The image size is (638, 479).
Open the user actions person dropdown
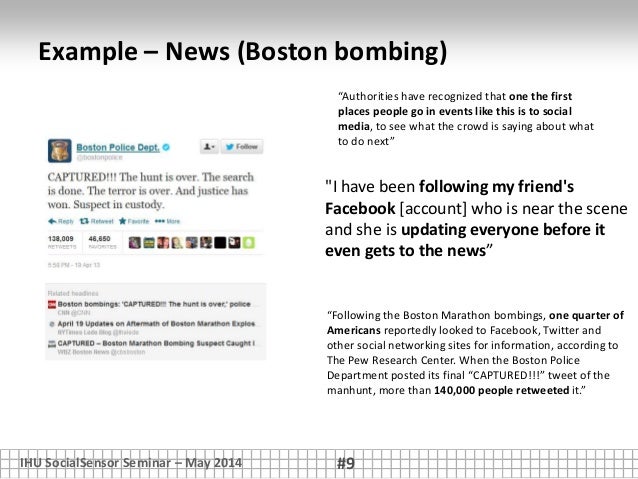209,147
